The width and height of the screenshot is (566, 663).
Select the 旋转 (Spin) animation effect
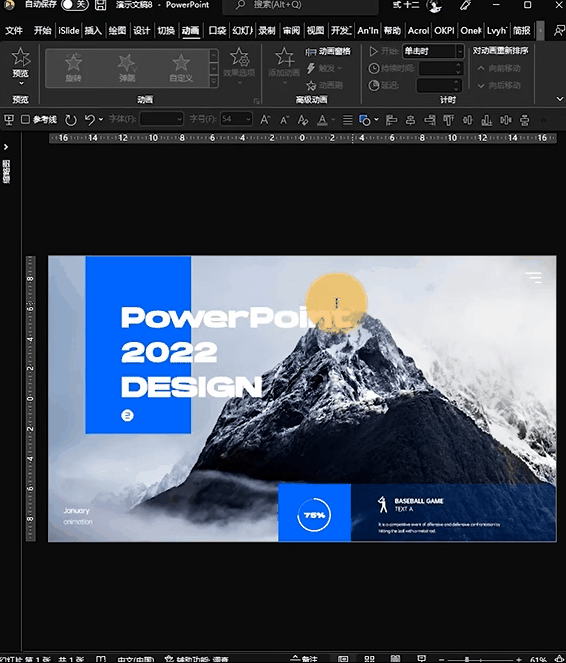pyautogui.click(x=74, y=68)
